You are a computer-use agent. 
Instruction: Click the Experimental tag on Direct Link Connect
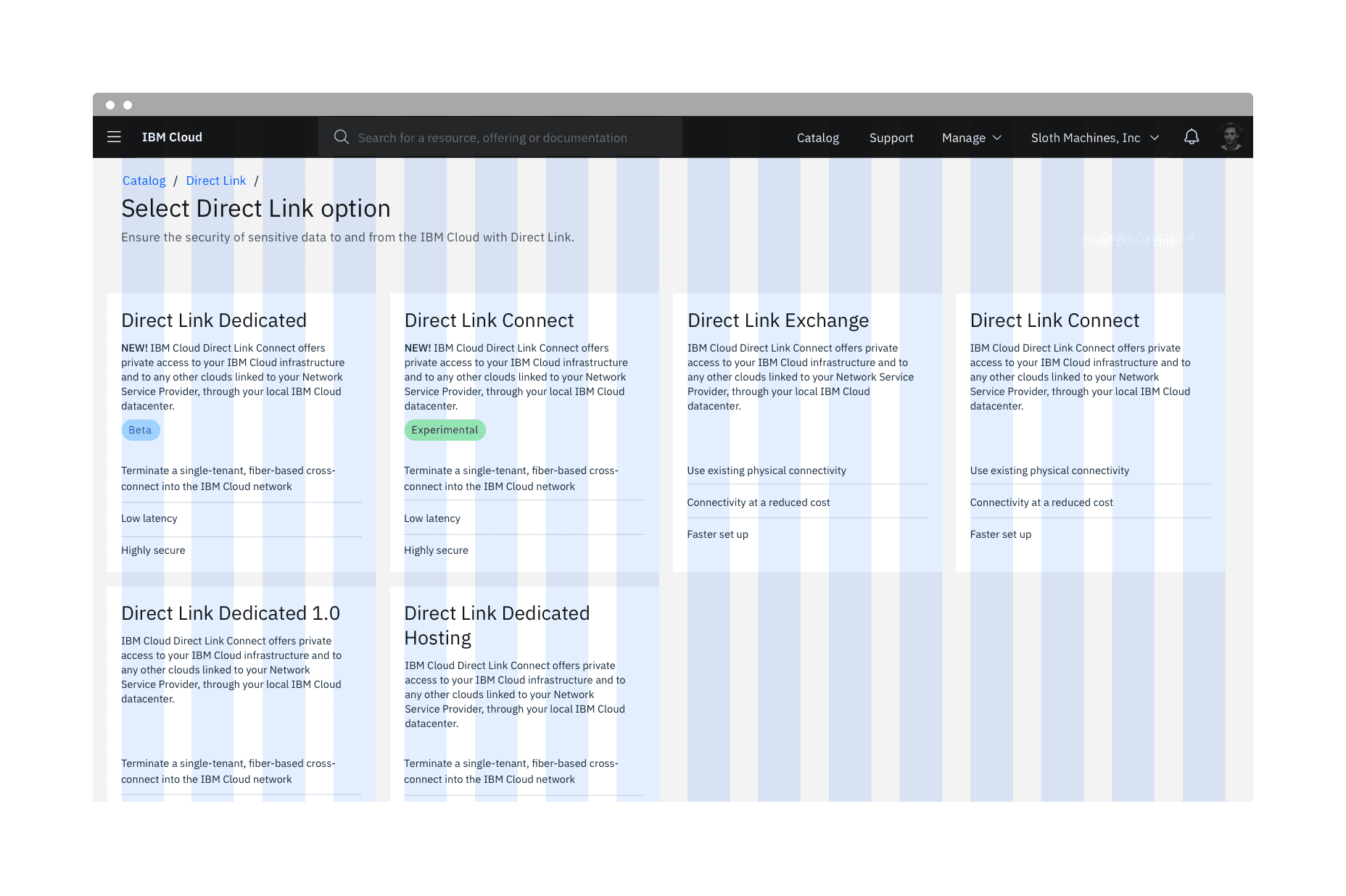point(445,429)
